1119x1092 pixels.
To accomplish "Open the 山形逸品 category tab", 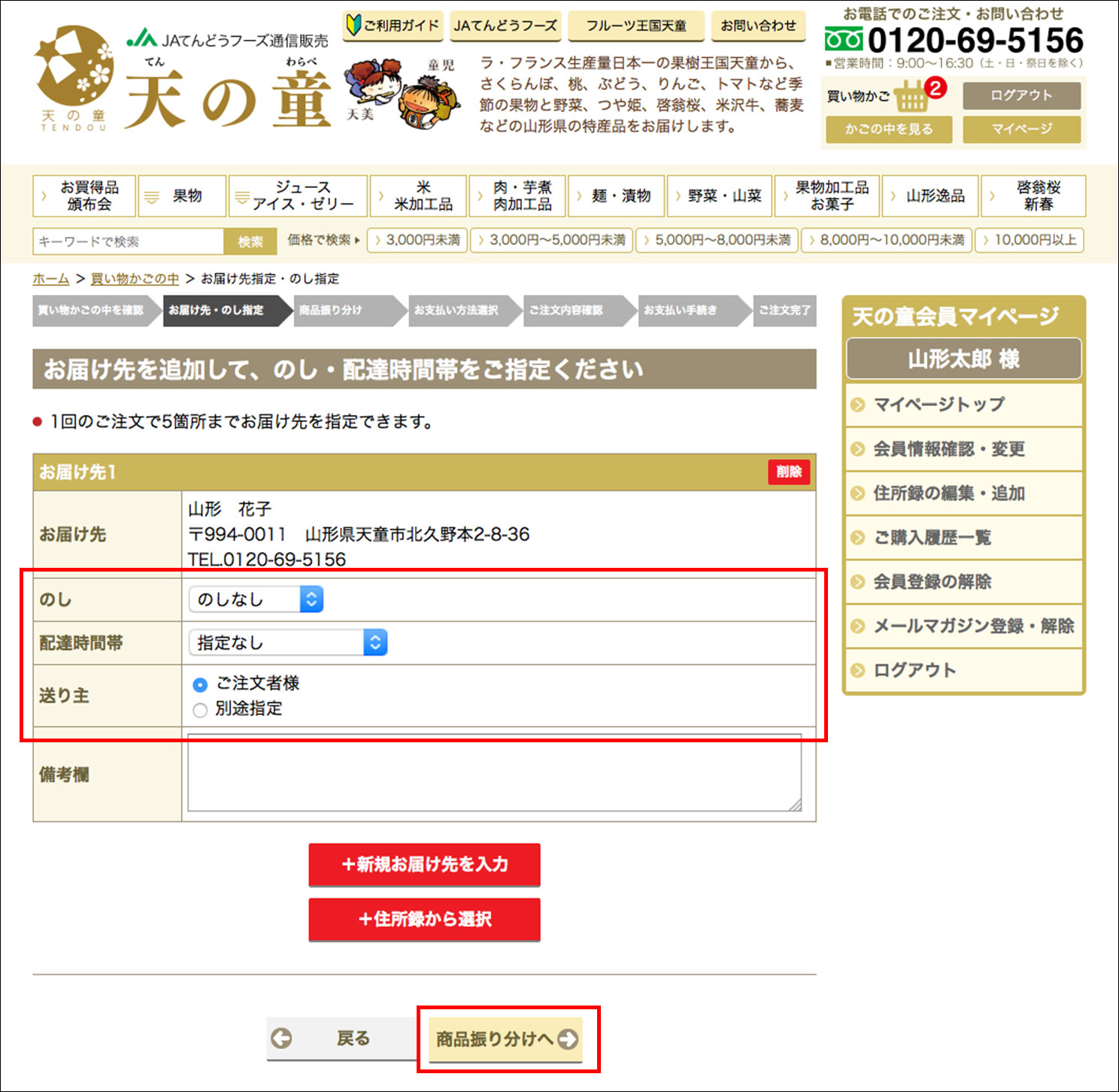I will pyautogui.click(x=930, y=196).
